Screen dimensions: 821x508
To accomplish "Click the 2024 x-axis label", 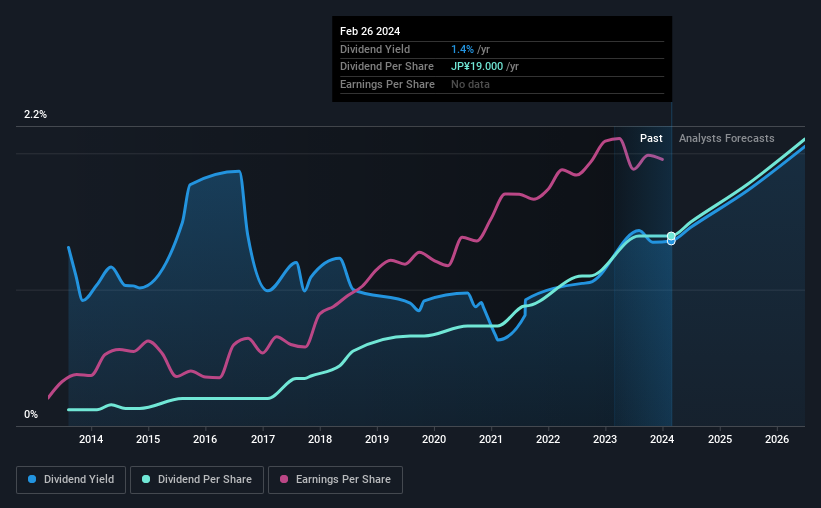I will 662,439.
